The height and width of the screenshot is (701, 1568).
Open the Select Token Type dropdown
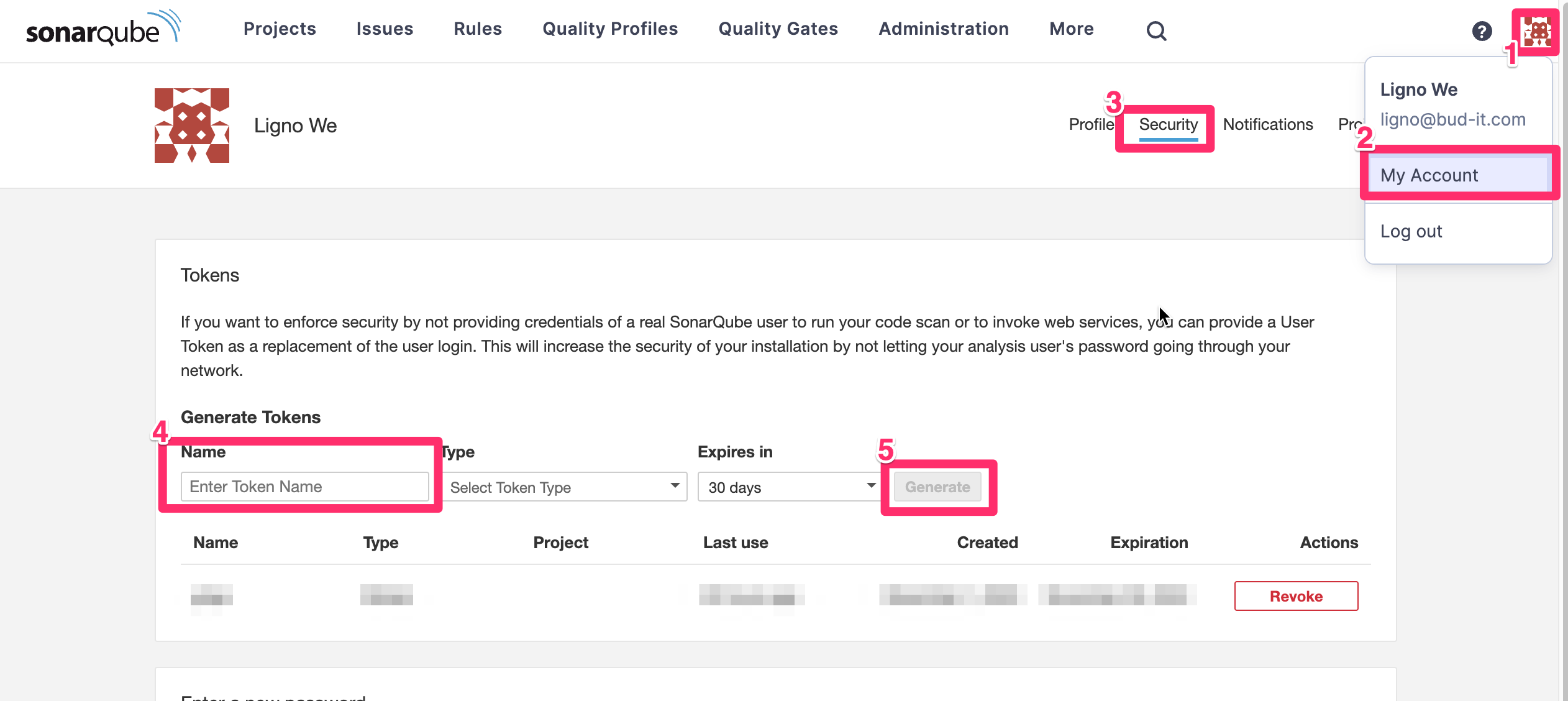point(564,487)
